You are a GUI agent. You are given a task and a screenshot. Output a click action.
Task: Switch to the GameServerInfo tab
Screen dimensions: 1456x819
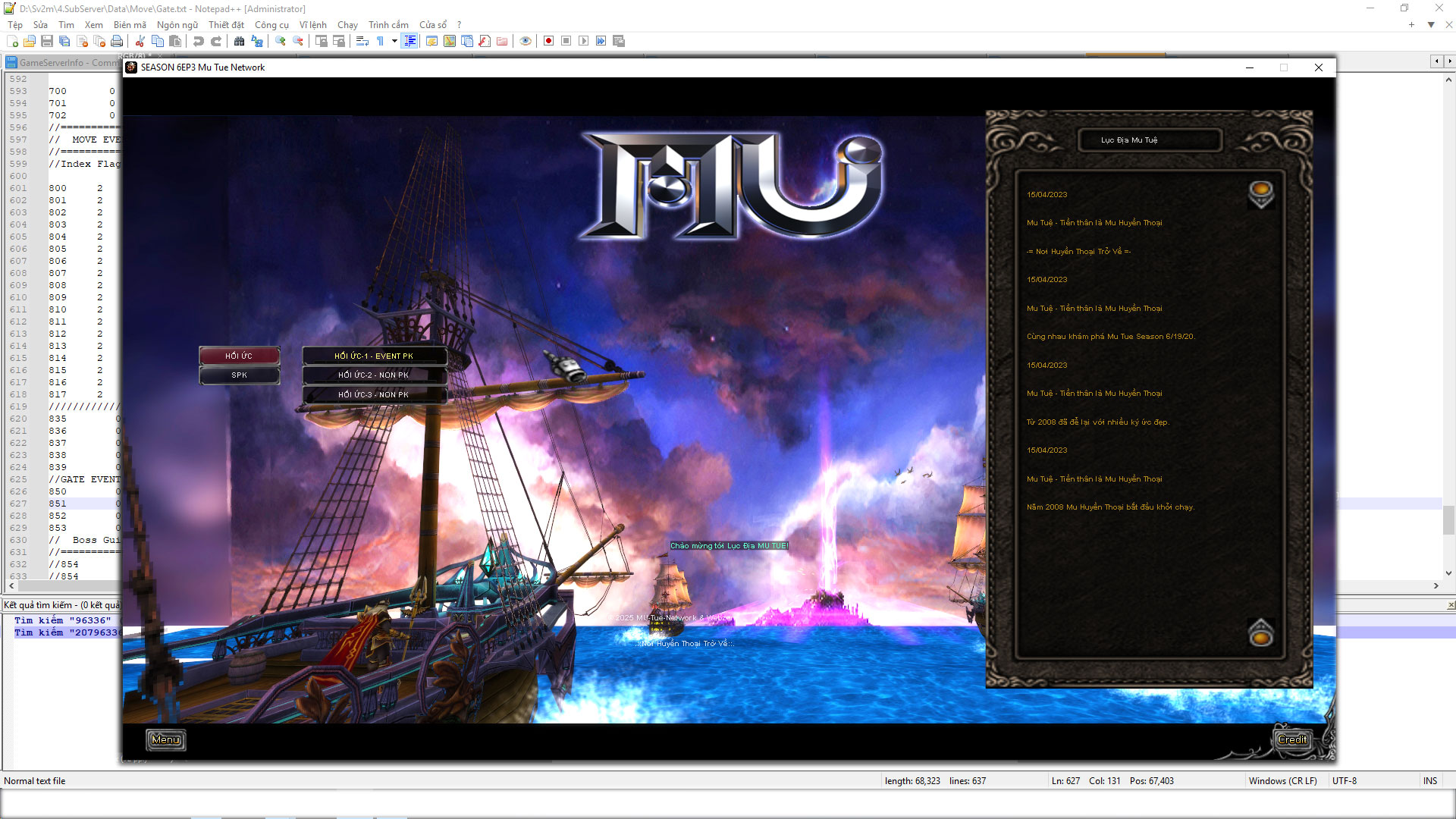click(x=64, y=62)
